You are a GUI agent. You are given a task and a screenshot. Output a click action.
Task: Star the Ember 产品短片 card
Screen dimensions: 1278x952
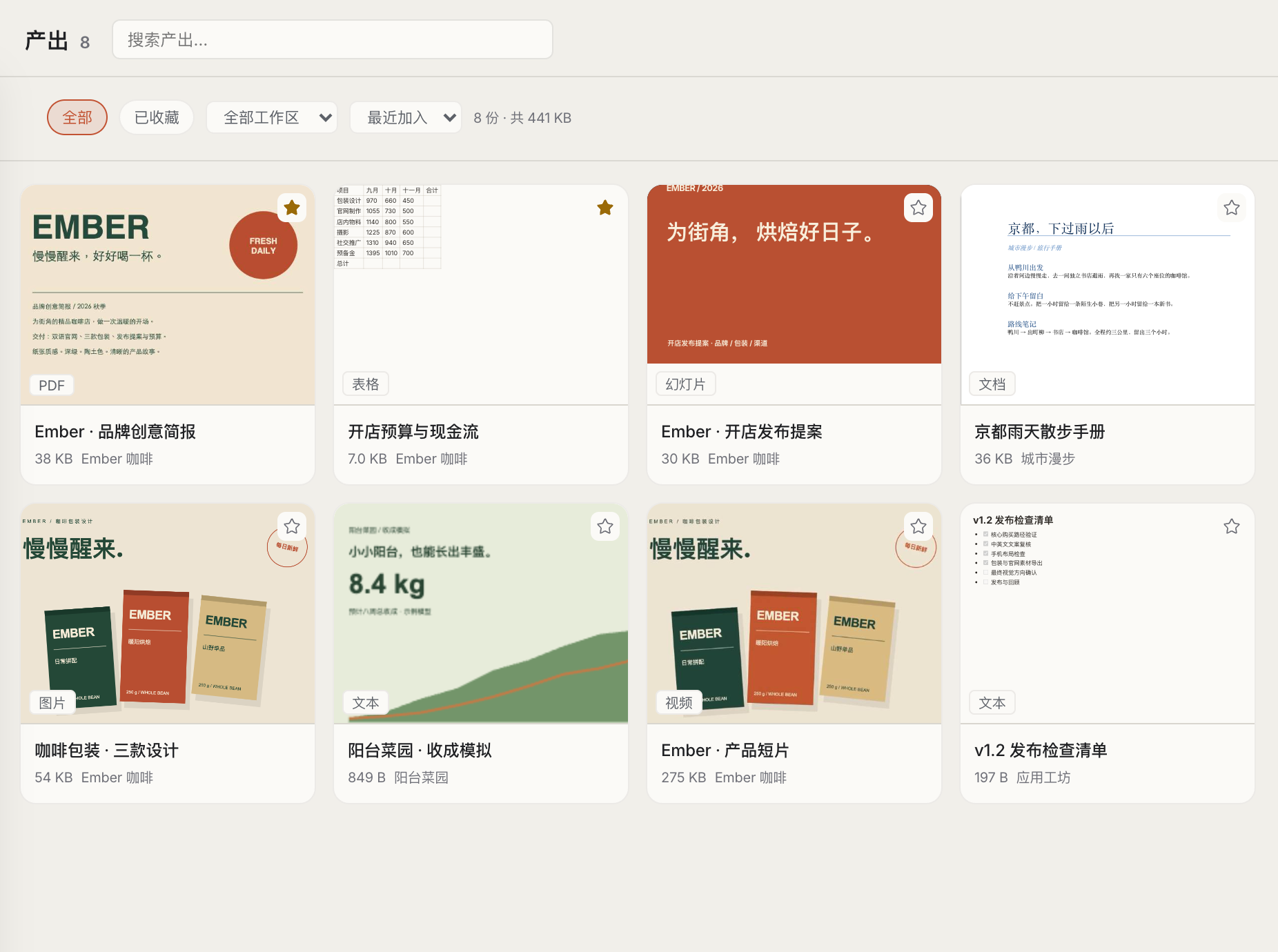coord(918,526)
